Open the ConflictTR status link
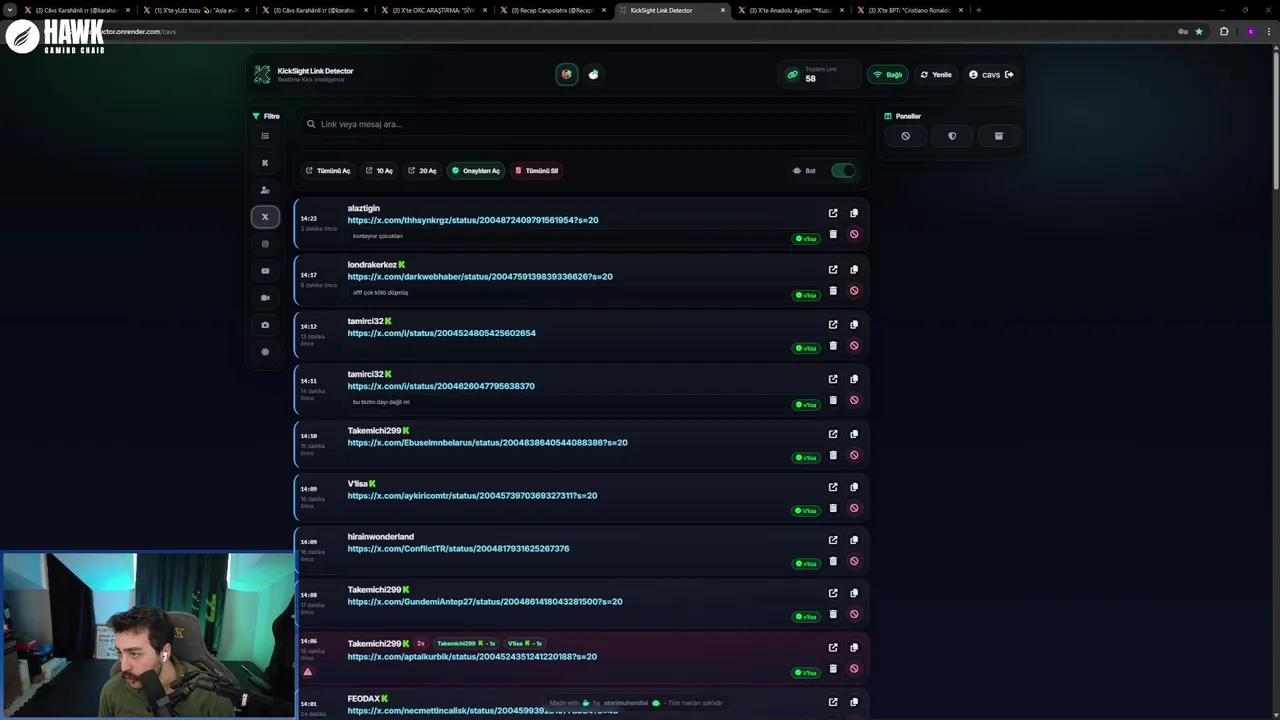Image resolution: width=1280 pixels, height=720 pixels. tap(458, 549)
